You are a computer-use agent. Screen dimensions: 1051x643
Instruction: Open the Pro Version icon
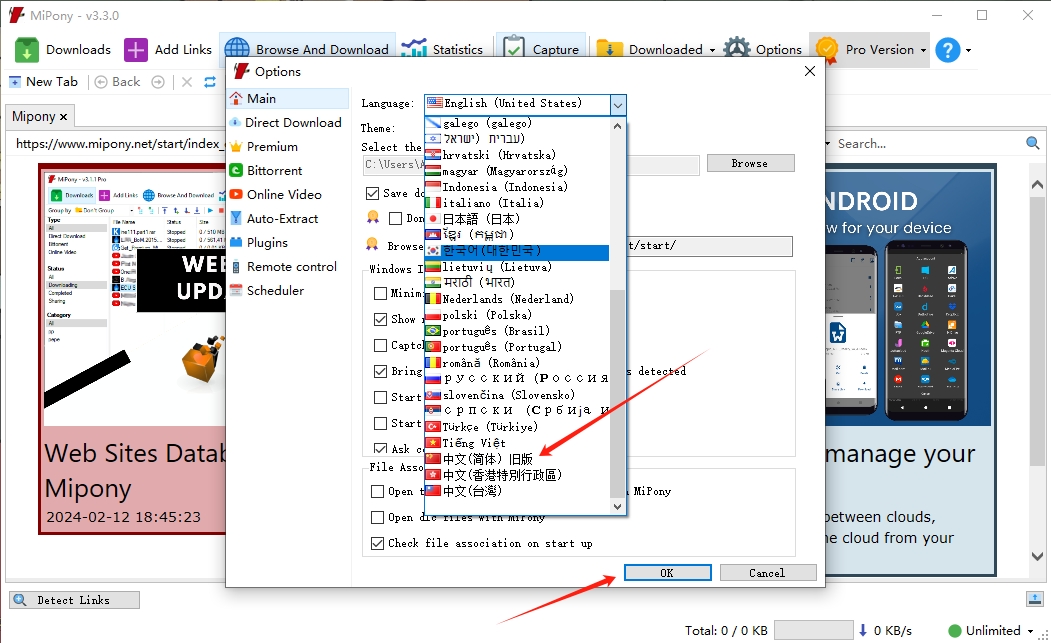coord(827,48)
